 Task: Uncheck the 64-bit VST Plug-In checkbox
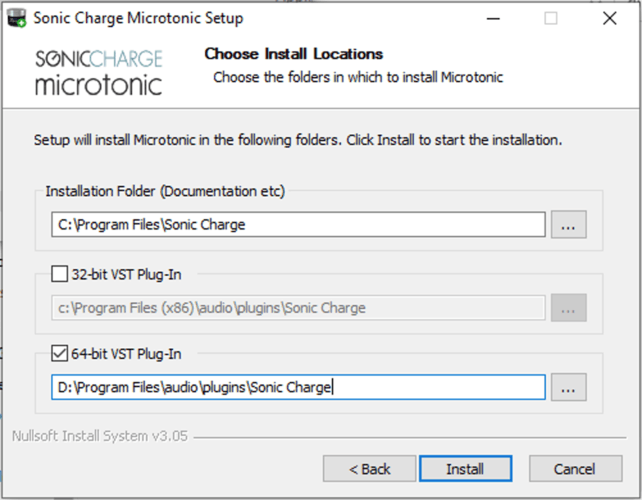59,353
